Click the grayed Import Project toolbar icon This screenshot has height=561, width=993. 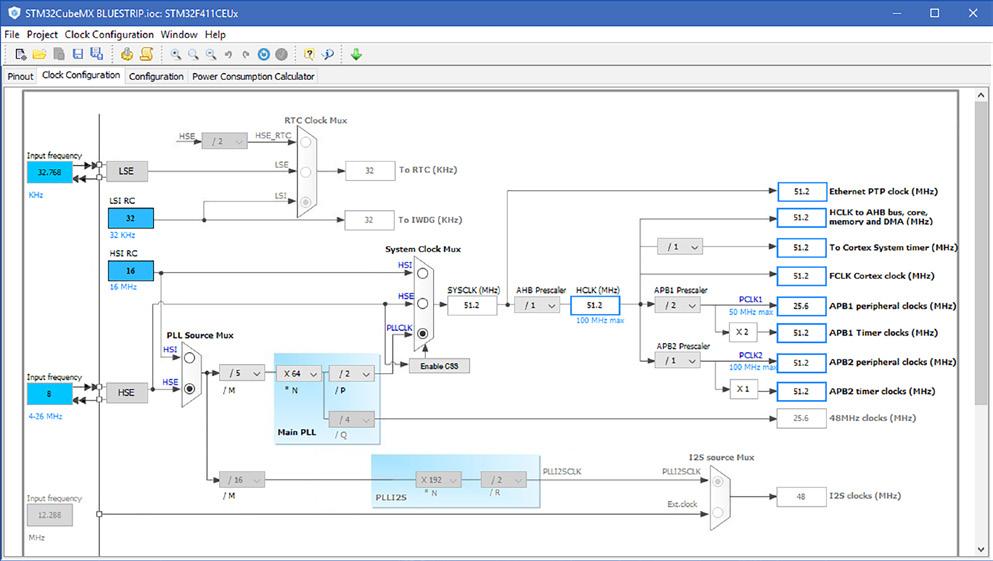[x=59, y=54]
